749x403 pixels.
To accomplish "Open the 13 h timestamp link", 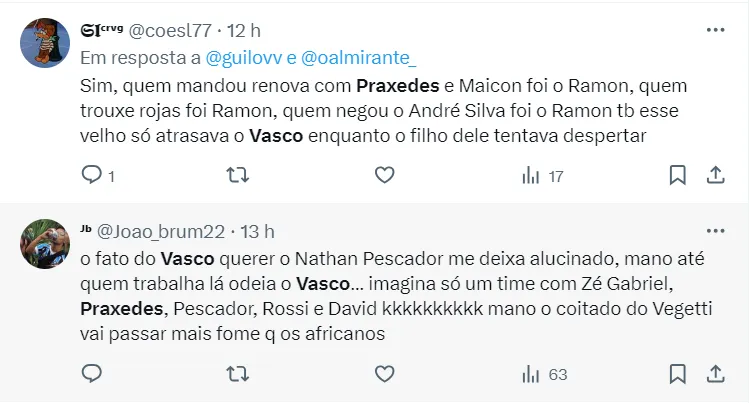I will point(257,232).
